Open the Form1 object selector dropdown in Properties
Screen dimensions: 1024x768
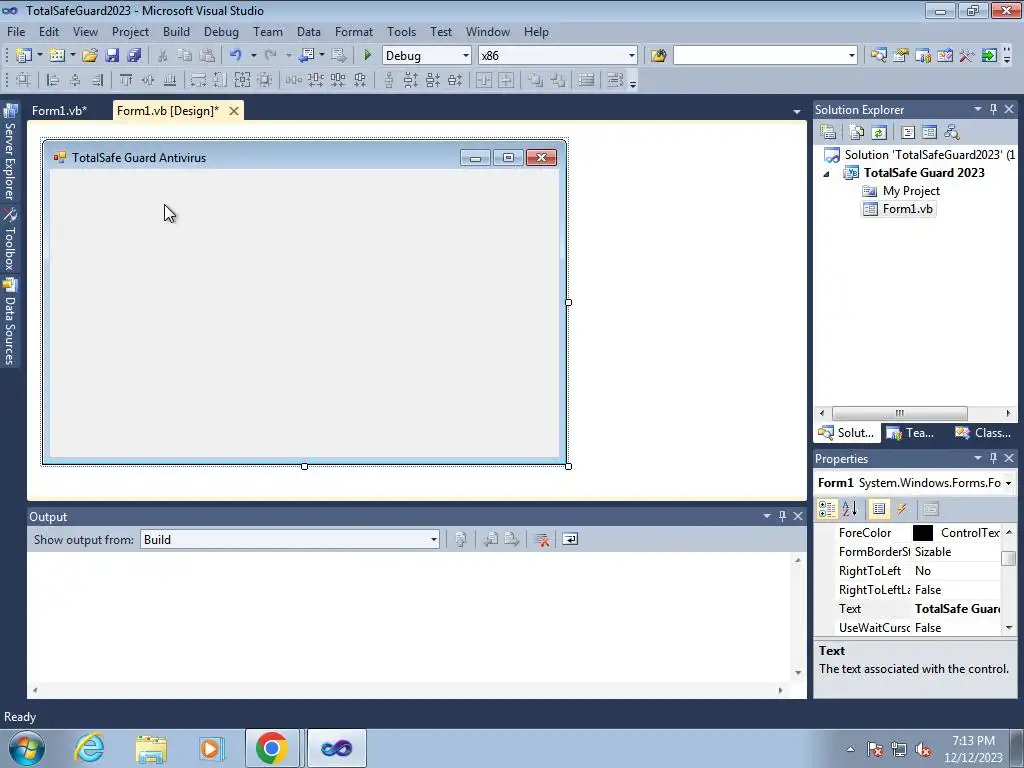pyautogui.click(x=1008, y=483)
